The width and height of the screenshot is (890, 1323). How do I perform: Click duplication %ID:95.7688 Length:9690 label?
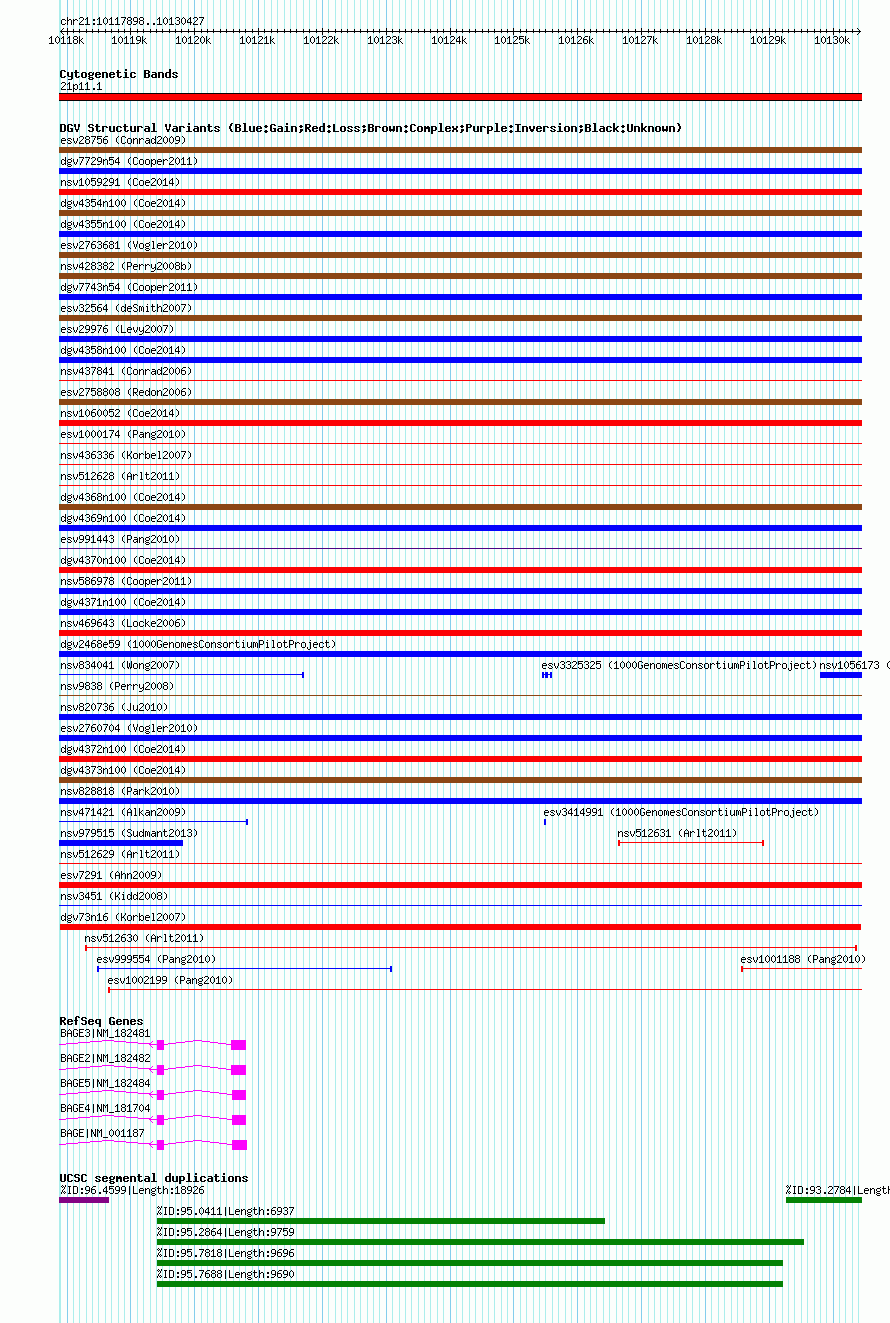(x=225, y=1274)
